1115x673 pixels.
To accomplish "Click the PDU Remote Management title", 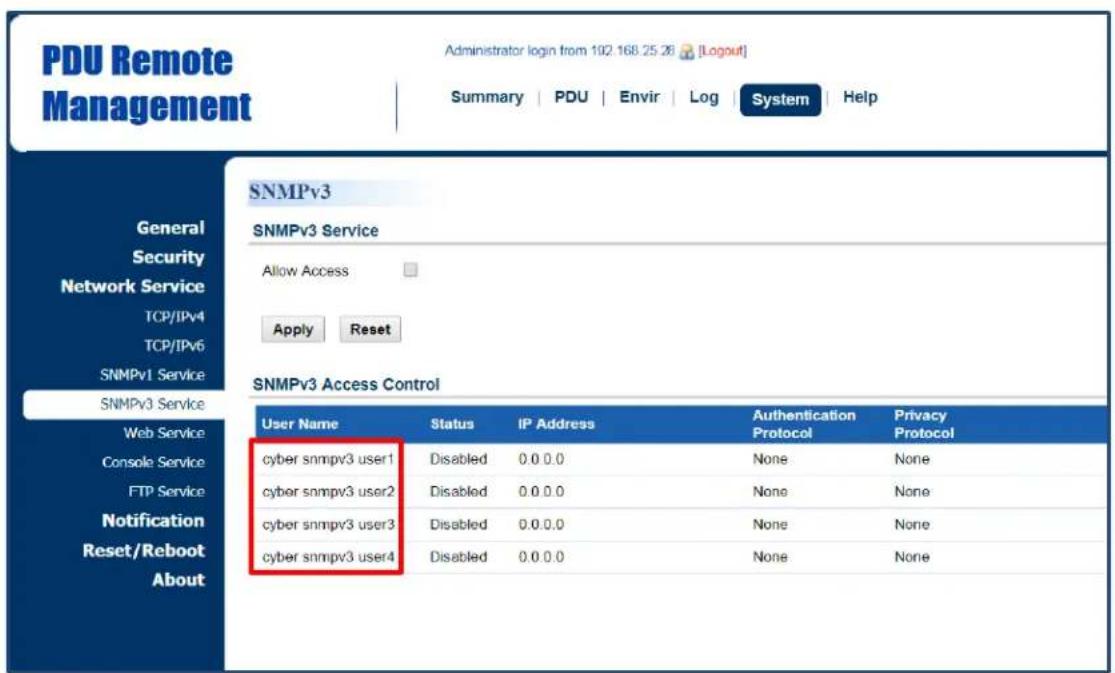I will [146, 83].
